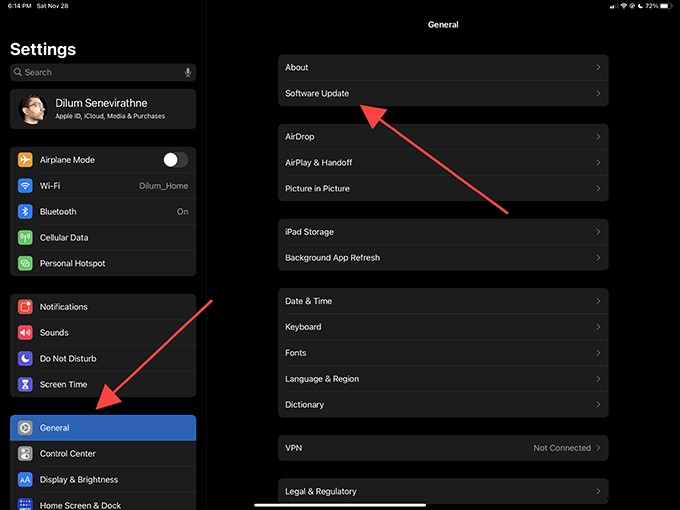This screenshot has height=510, width=680.
Task: Tap the Search settings field
Action: click(x=103, y=72)
